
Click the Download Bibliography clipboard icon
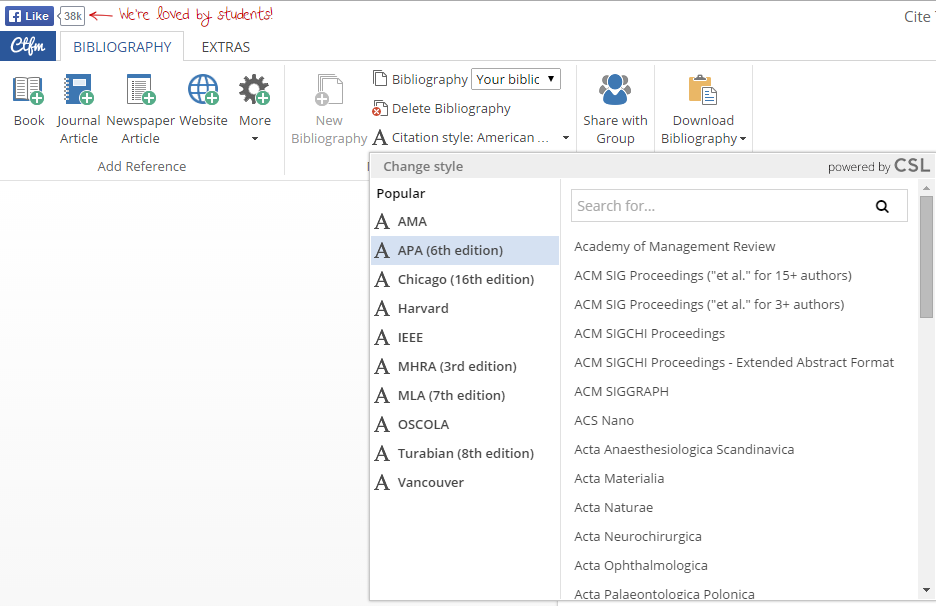[x=703, y=90]
